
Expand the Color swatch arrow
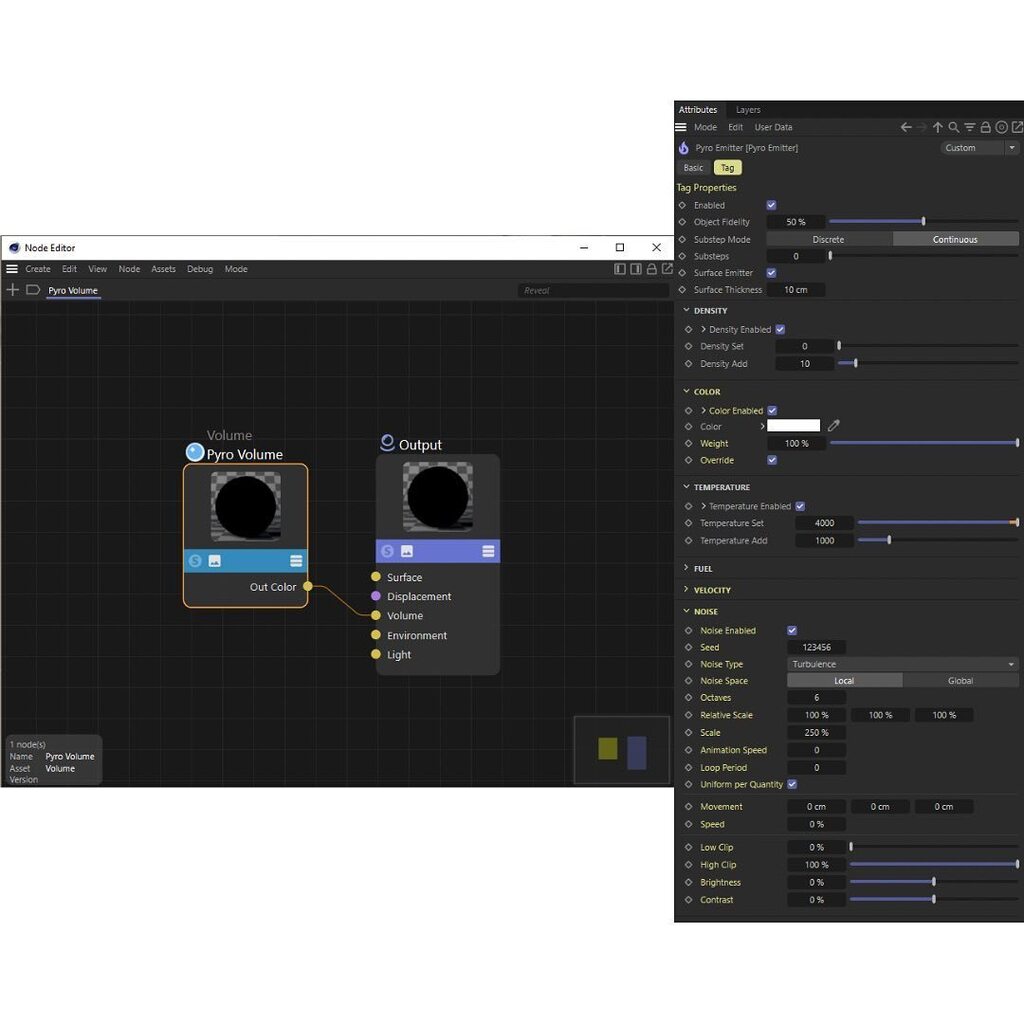(761, 426)
